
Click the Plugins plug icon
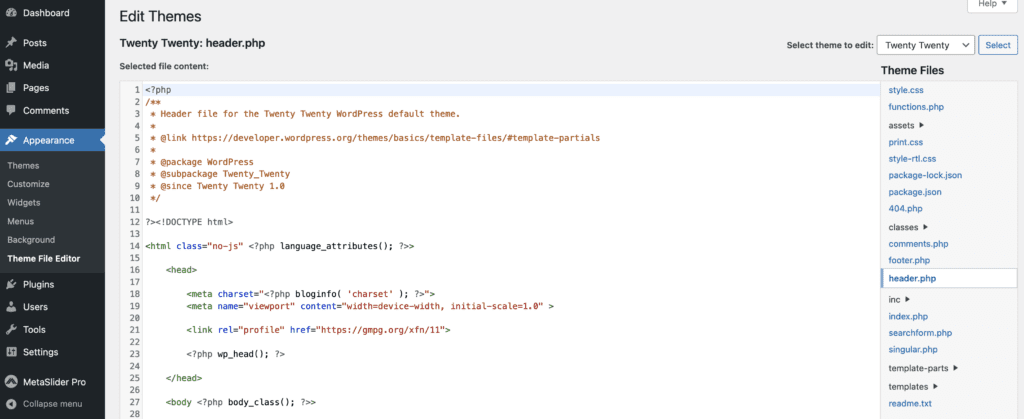10,285
